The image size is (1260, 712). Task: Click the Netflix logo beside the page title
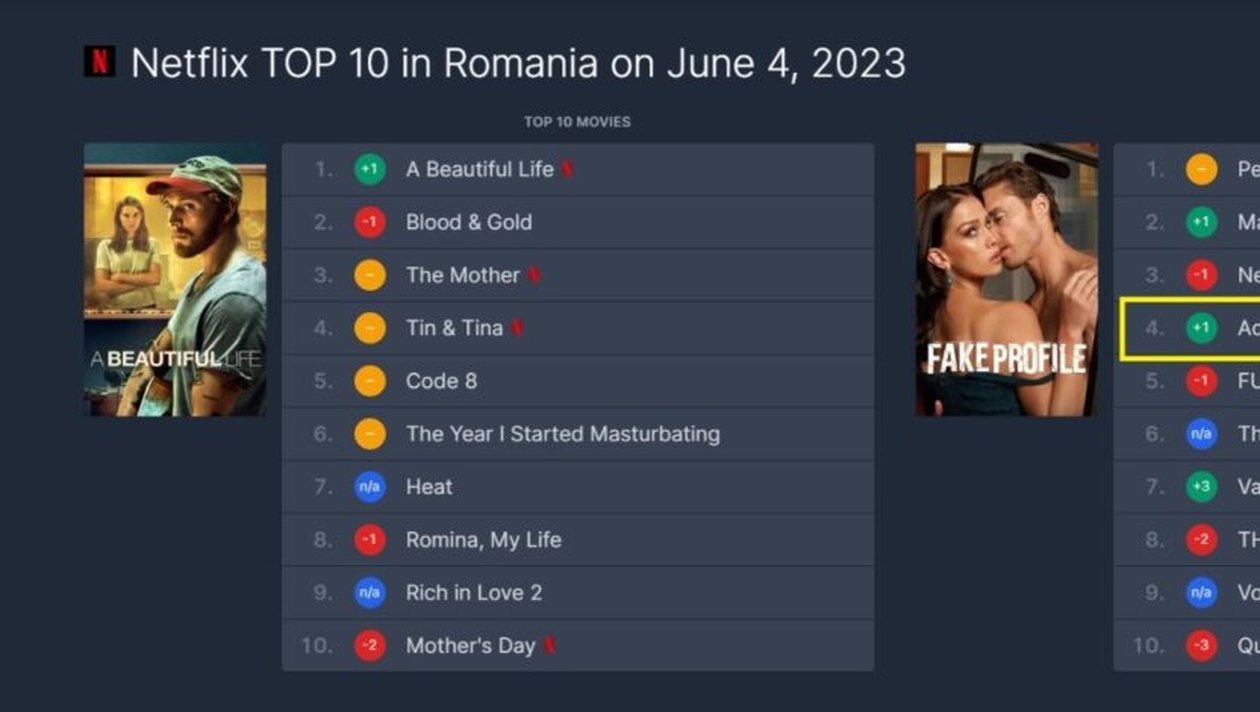point(99,62)
